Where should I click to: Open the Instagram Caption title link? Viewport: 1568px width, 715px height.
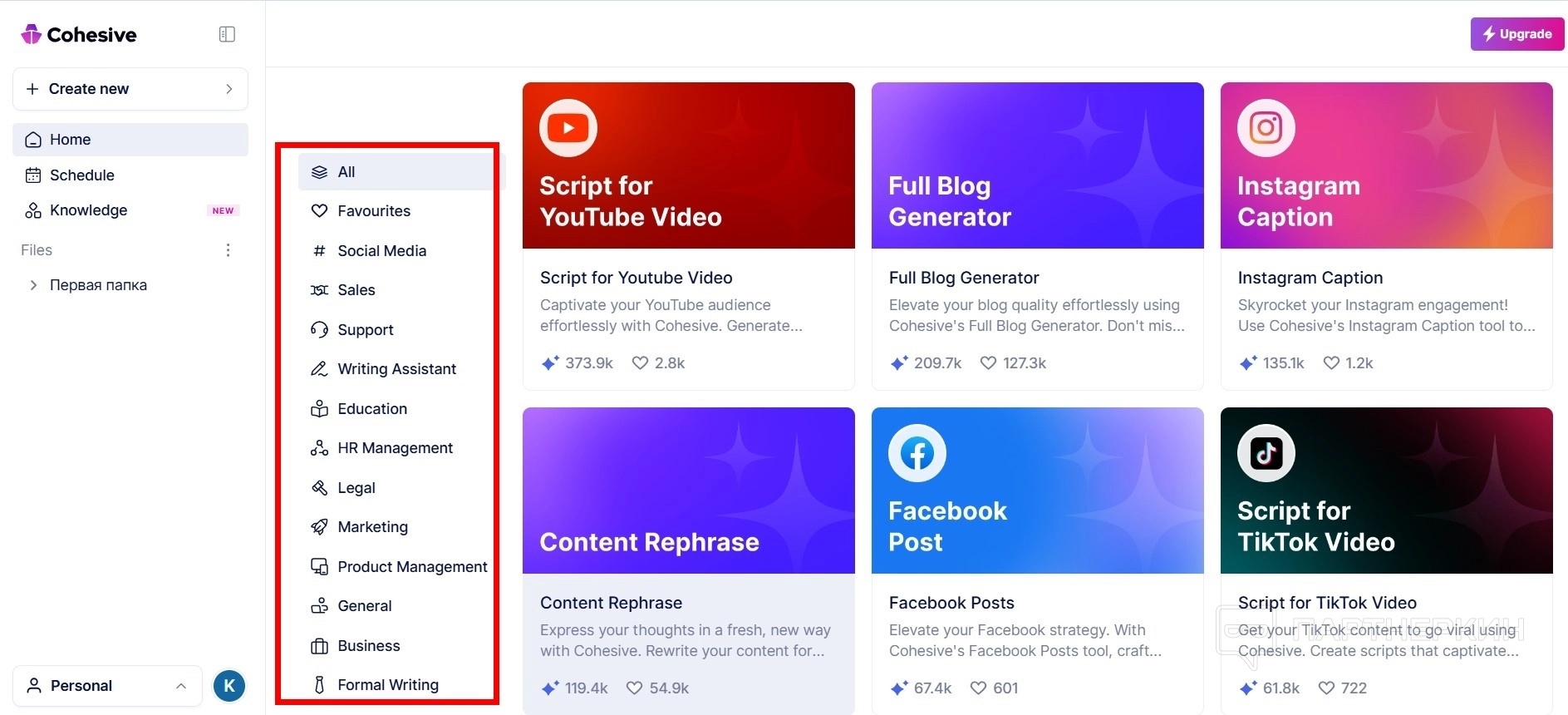point(1310,278)
